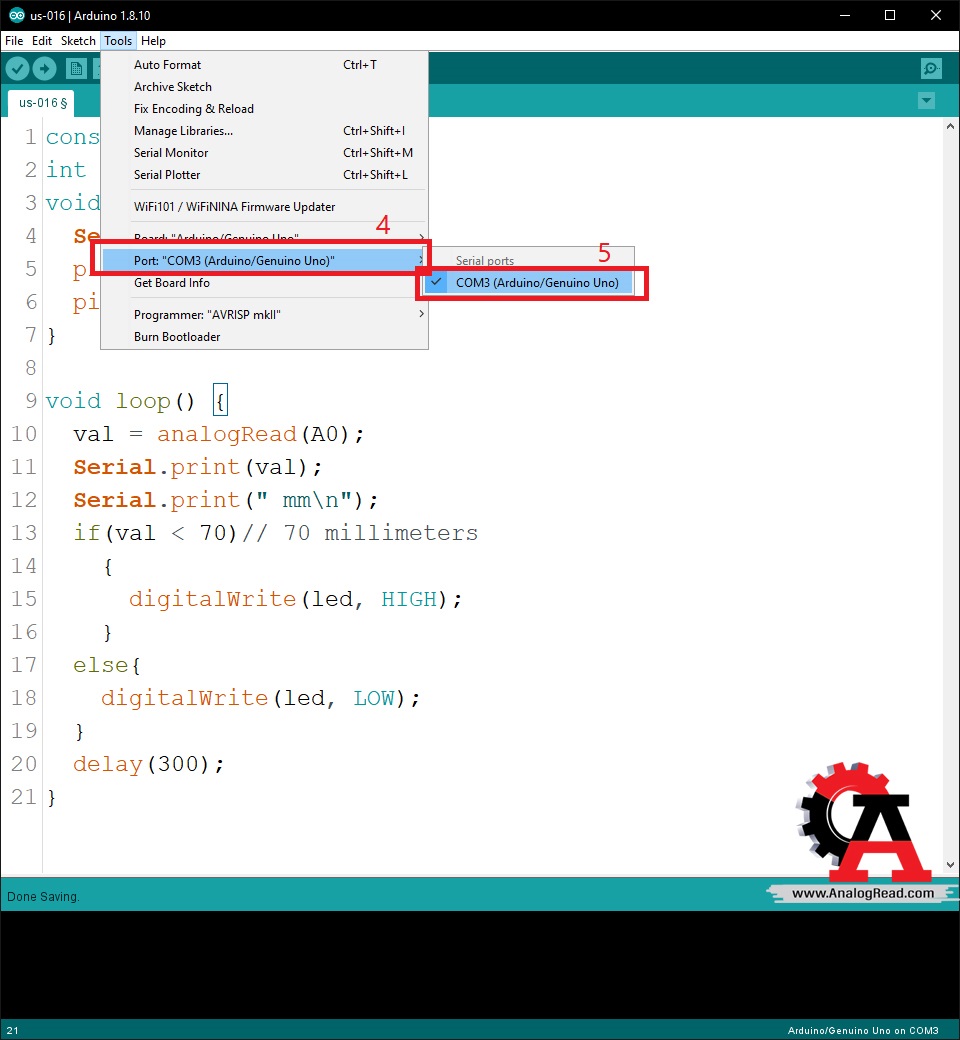This screenshot has width=960, height=1040.
Task: Minimize the Arduino window
Action: coord(845,15)
